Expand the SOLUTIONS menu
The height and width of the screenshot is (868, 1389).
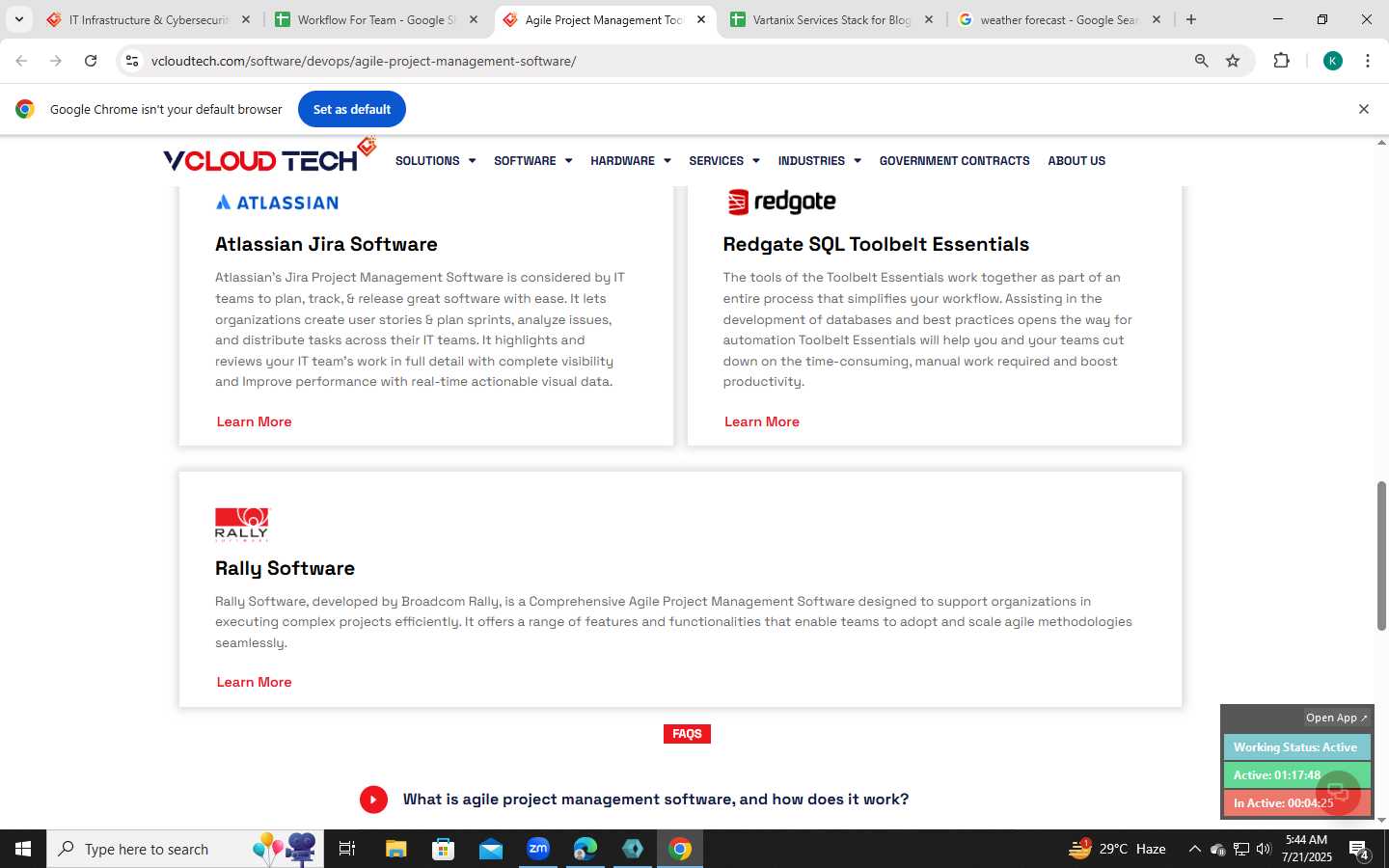coord(435,161)
